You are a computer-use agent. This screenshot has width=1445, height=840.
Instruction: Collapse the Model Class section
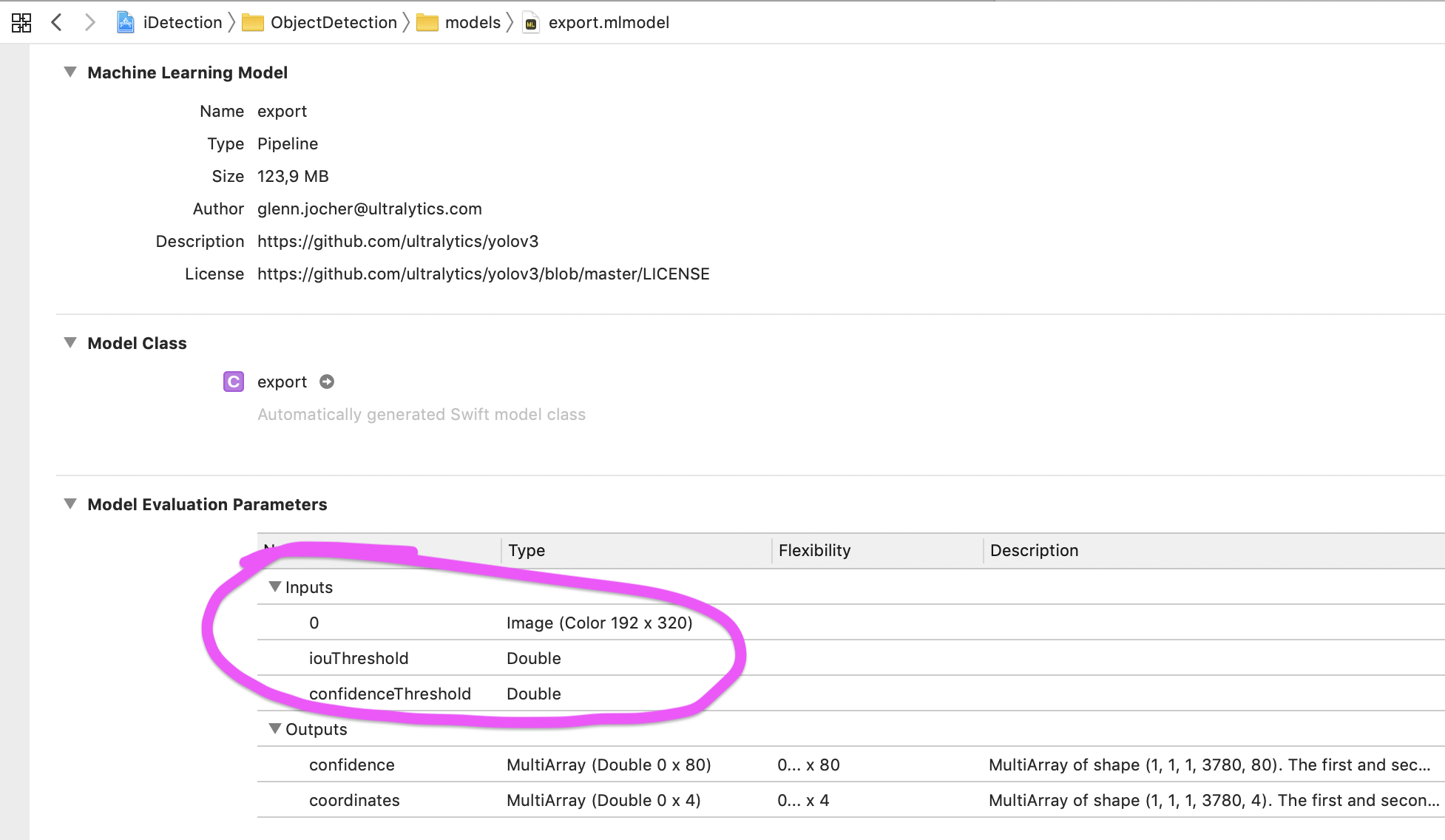tap(70, 342)
